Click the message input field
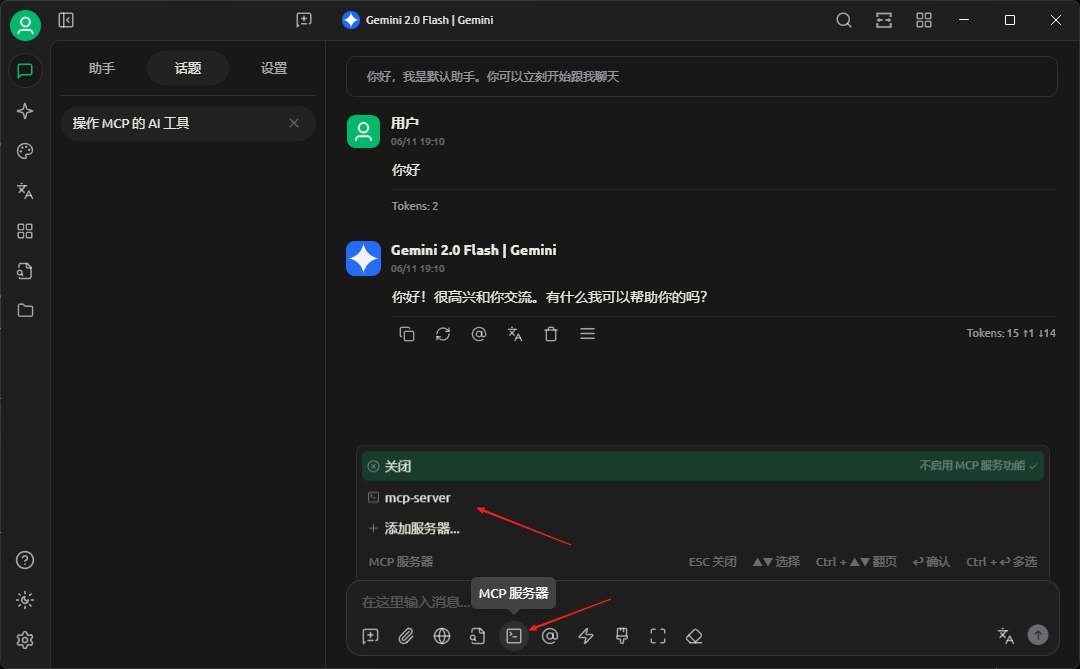1080x669 pixels. [x=702, y=602]
